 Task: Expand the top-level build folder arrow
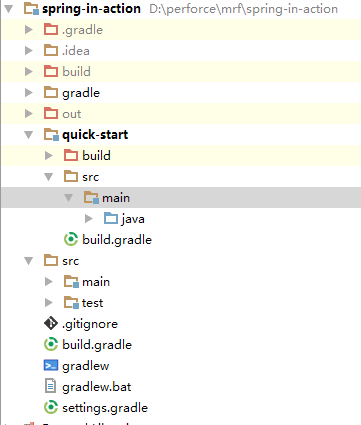click(29, 72)
